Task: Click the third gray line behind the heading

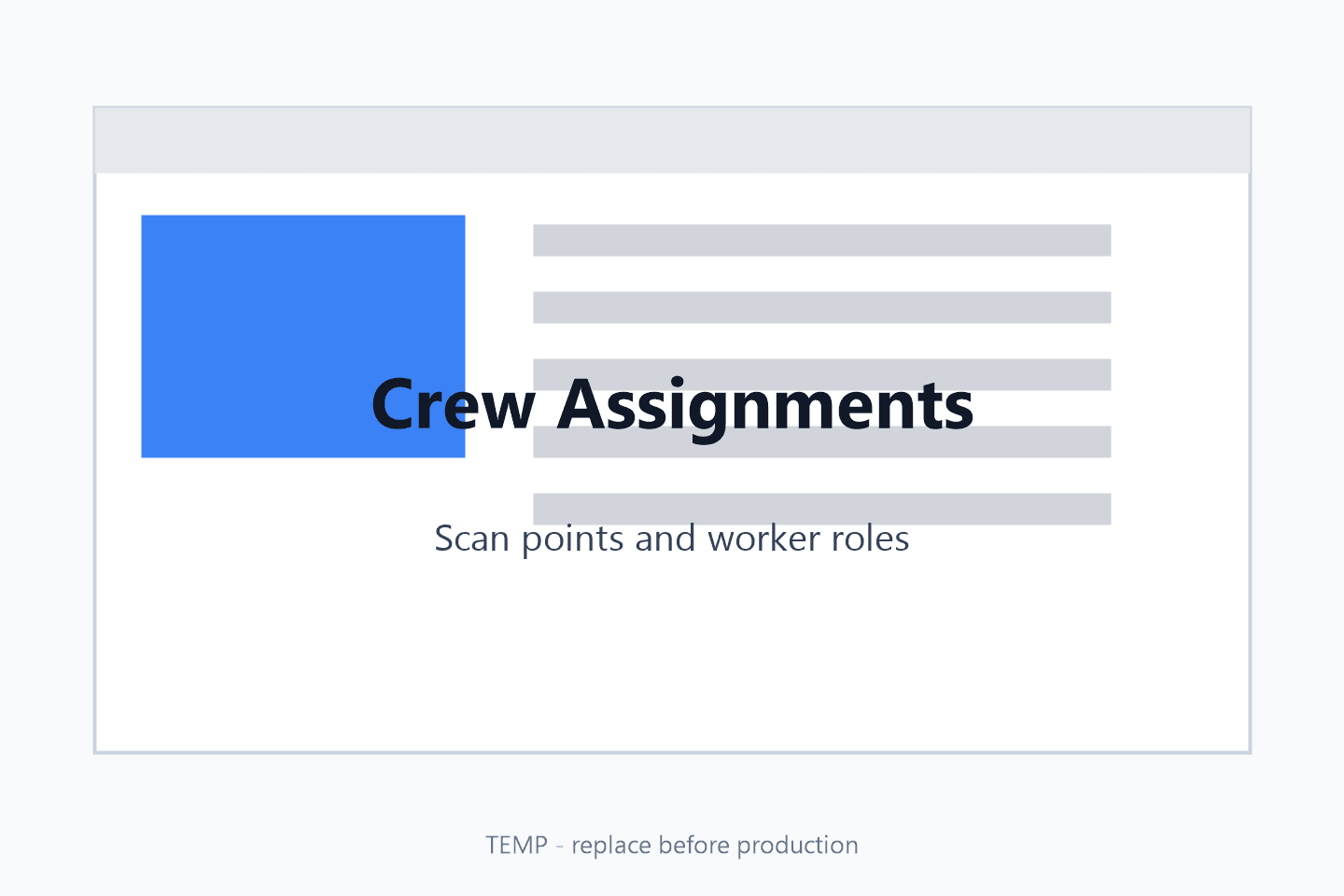Action: [822, 374]
